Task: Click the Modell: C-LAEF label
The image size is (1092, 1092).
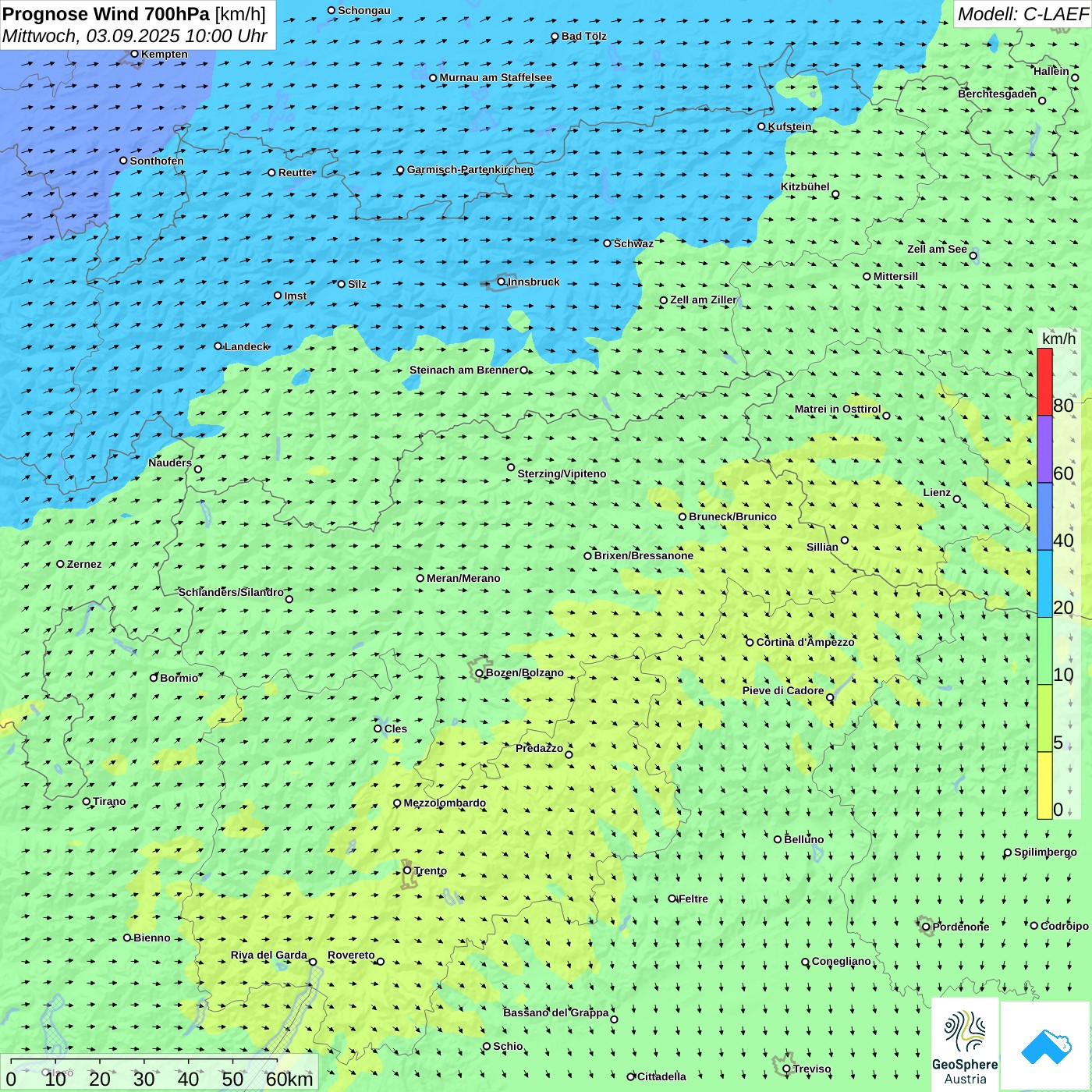Action: (1022, 14)
